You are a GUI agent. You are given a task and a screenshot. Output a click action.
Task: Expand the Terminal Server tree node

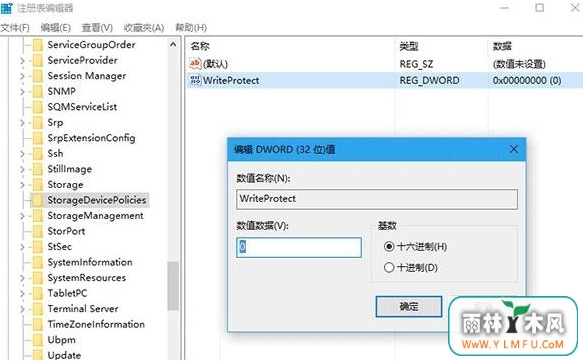click(22, 309)
